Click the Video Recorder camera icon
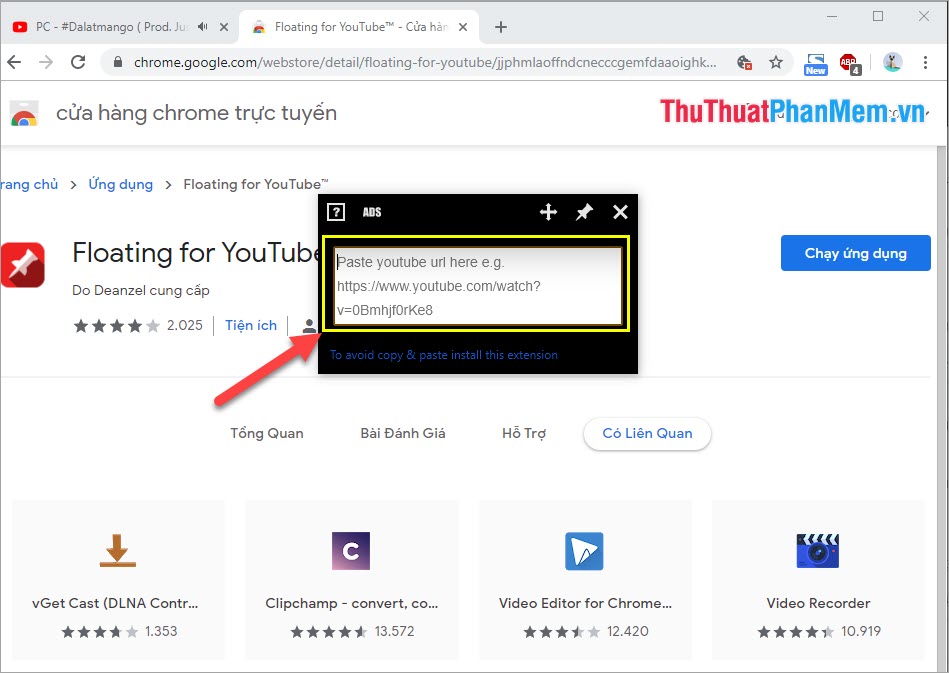The height and width of the screenshot is (673, 949). click(818, 551)
